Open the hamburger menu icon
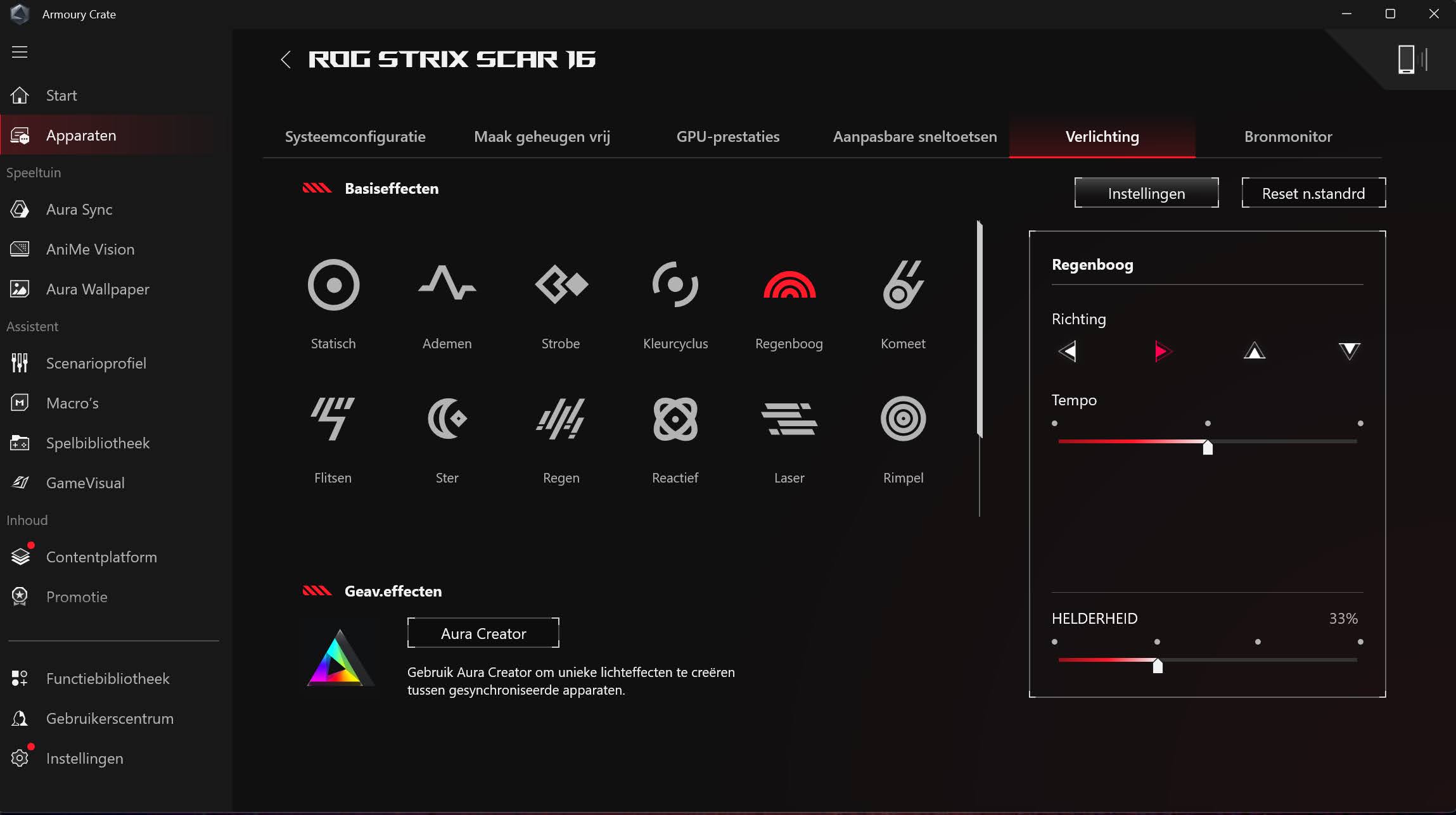Viewport: 1456px width, 815px height. [x=20, y=52]
